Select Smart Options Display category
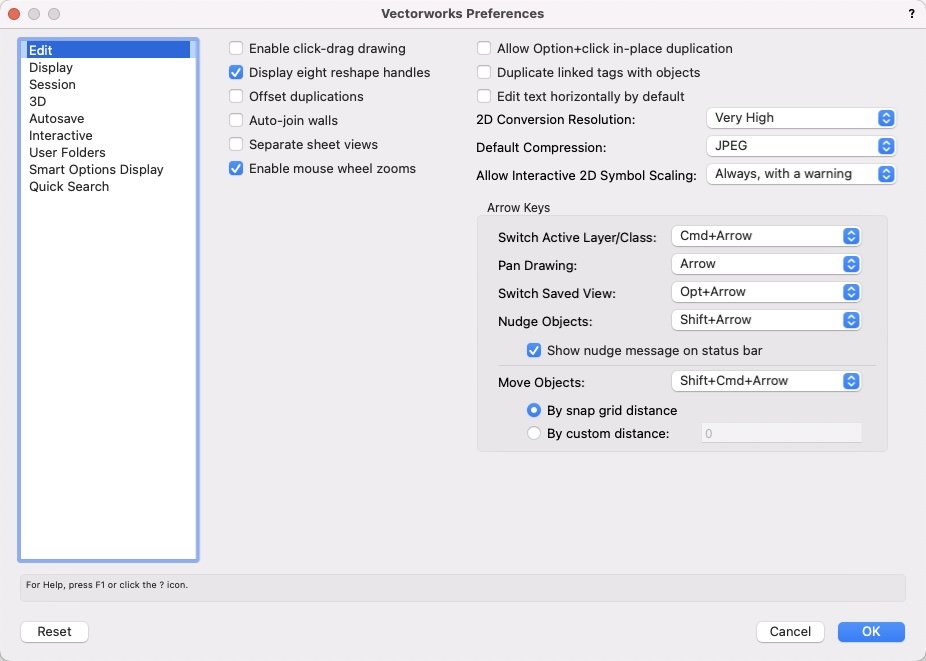This screenshot has height=661, width=926. pyautogui.click(x=109, y=170)
